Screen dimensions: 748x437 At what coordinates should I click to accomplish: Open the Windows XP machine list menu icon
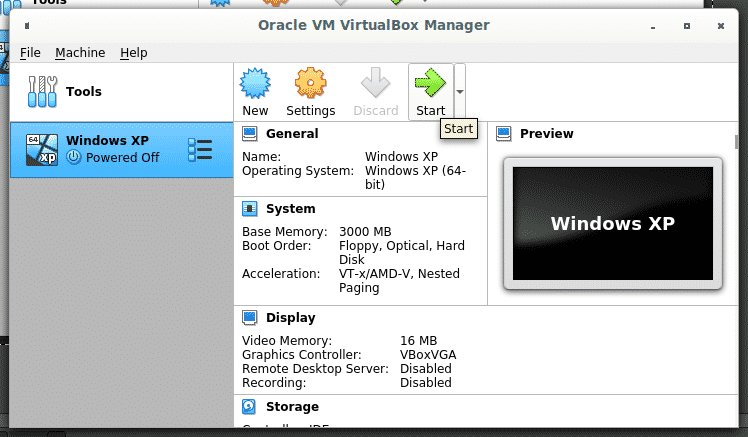pyautogui.click(x=200, y=150)
